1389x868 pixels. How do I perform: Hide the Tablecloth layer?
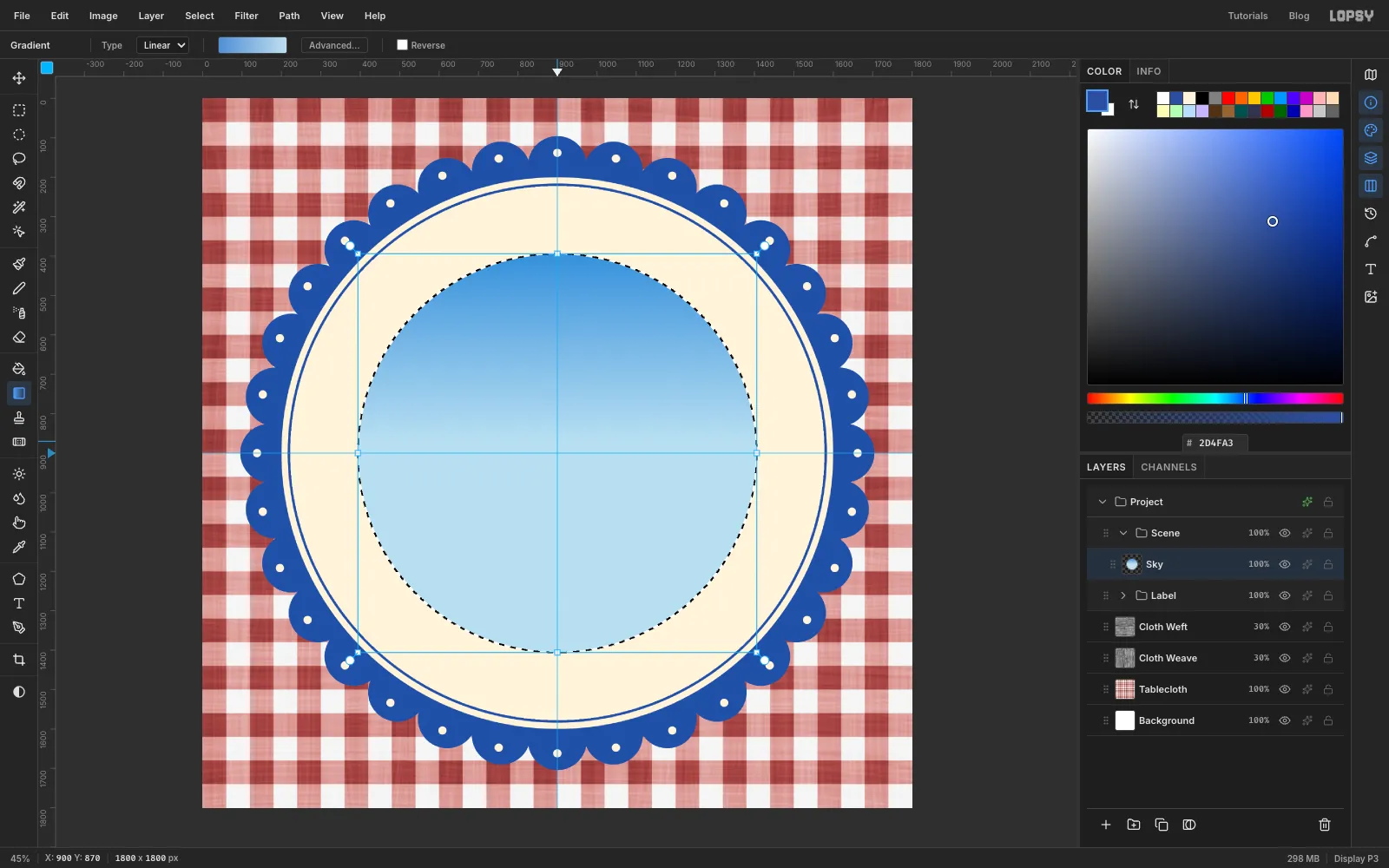1285,689
